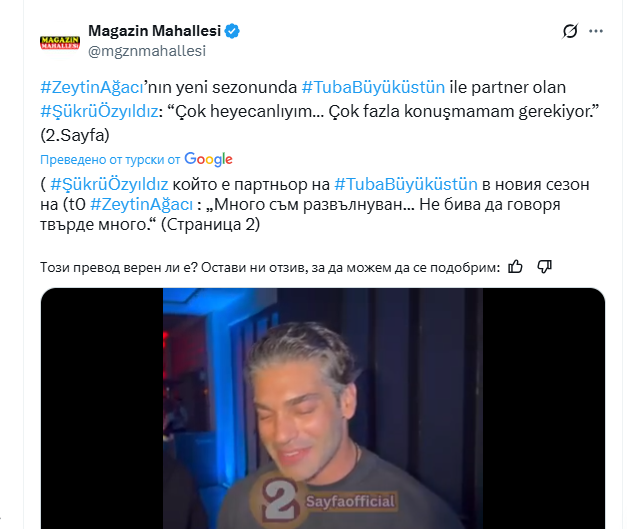Screen dimensions: 627x529
Task: Click the Google logo in translation notice
Action: [x=208, y=159]
